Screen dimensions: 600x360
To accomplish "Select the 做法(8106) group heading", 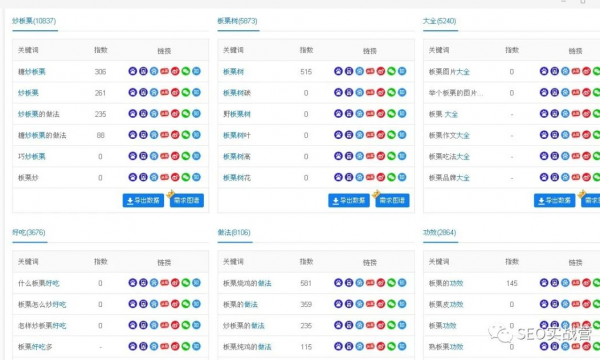I will [x=234, y=233].
